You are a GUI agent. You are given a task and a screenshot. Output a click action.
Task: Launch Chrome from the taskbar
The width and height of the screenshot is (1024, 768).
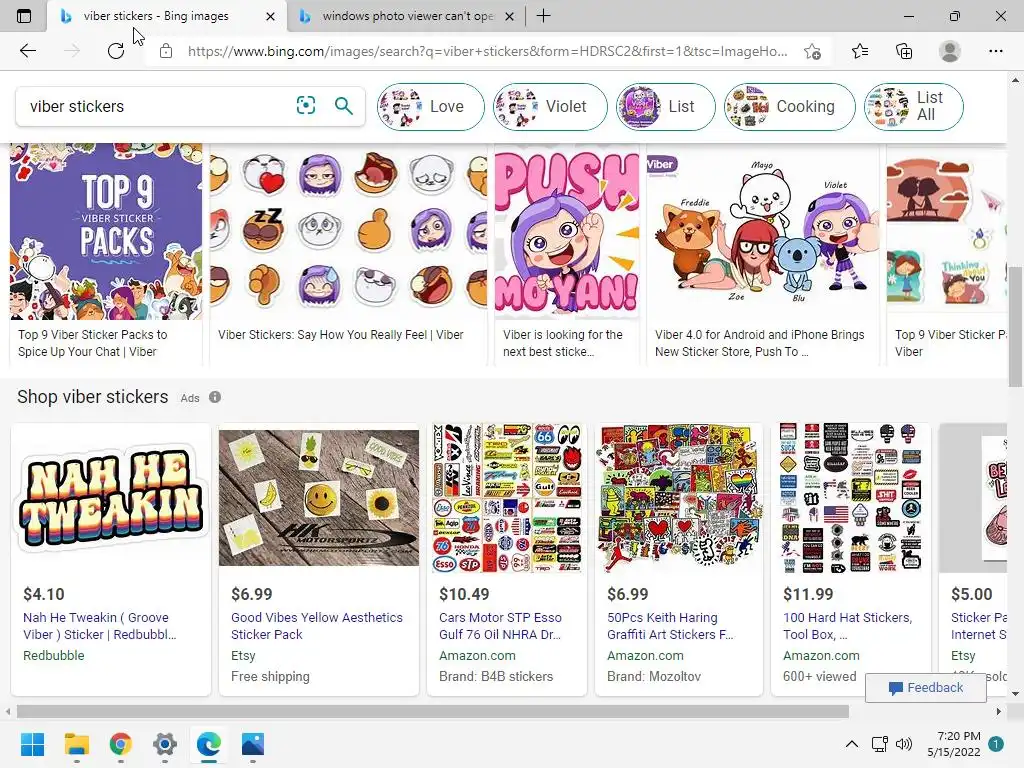coord(121,744)
